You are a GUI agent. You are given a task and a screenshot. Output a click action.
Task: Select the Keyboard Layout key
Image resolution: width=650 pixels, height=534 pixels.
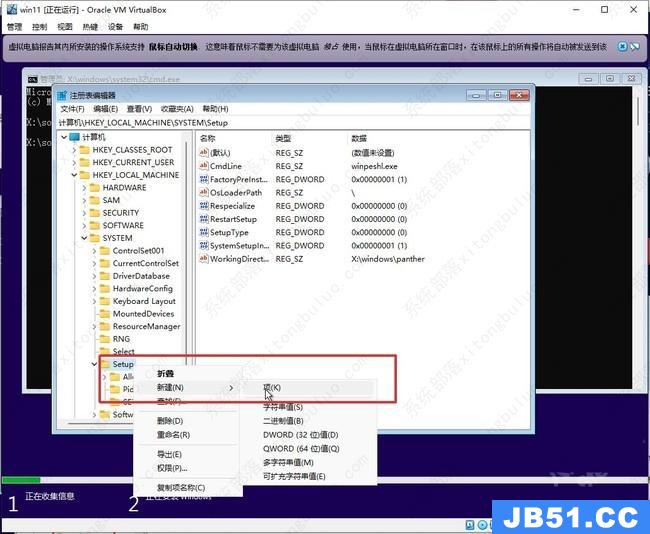pos(143,301)
